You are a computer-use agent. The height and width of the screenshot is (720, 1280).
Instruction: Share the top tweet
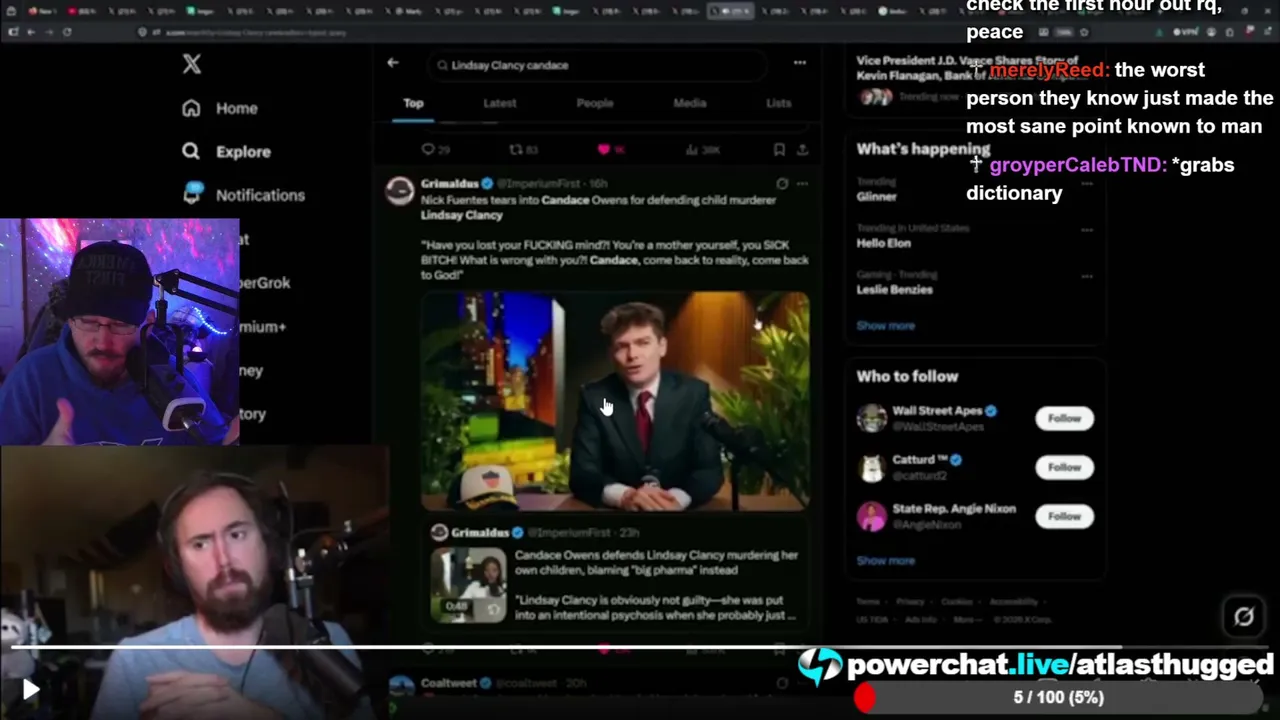coord(802,149)
